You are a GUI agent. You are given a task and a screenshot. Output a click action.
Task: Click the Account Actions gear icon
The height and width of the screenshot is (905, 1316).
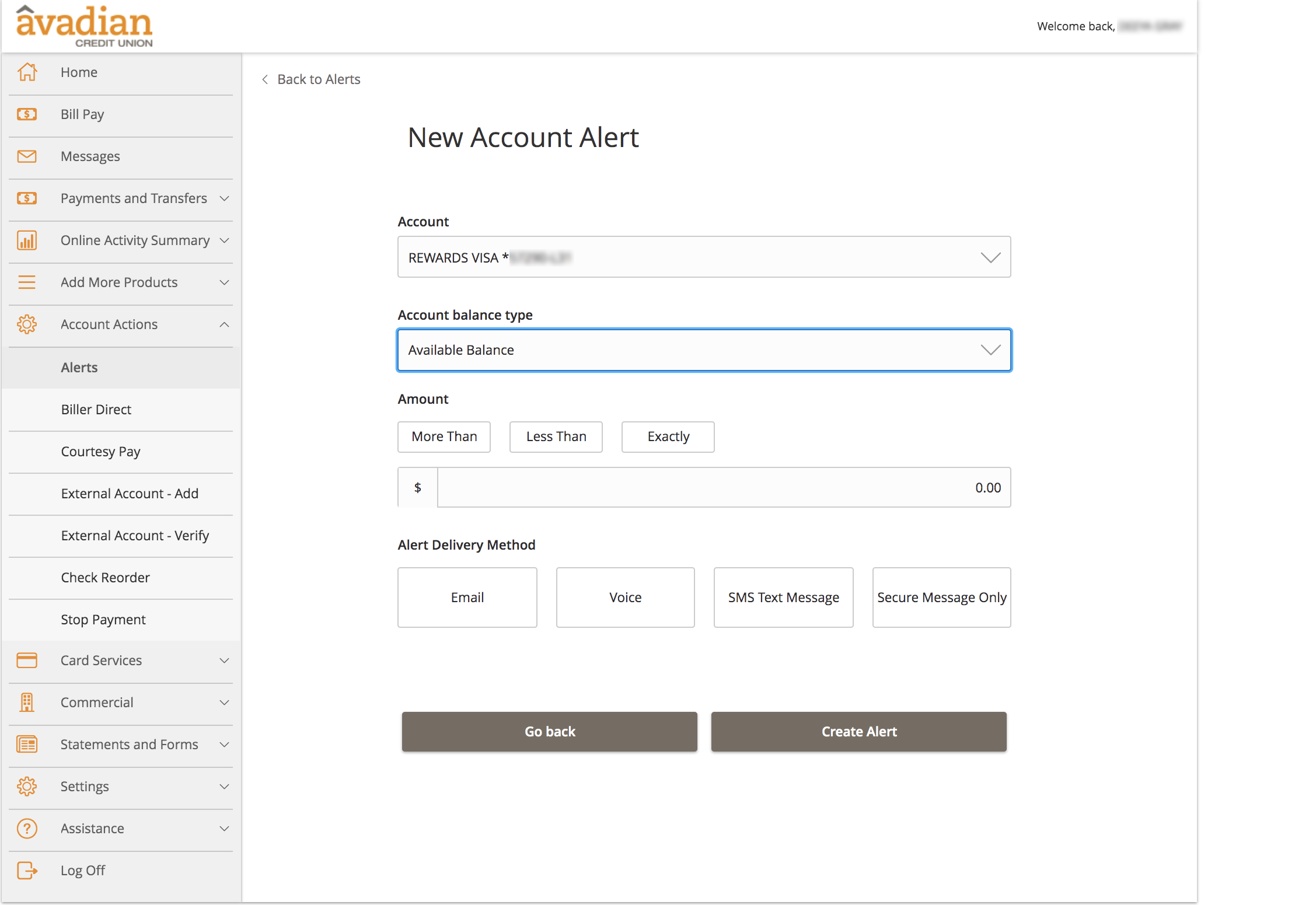pyautogui.click(x=27, y=324)
